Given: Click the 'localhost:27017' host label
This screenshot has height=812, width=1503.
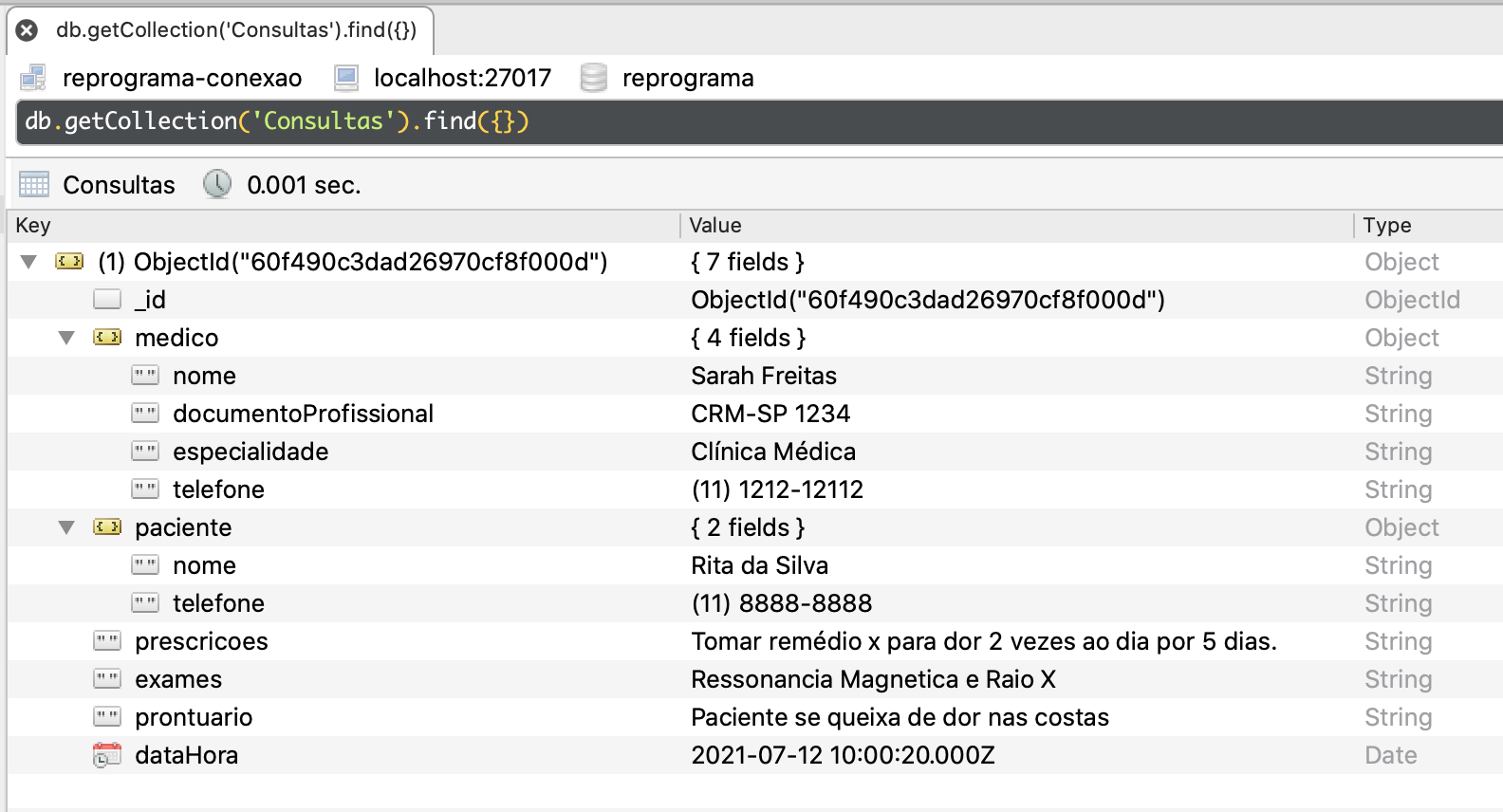Looking at the screenshot, I should pos(462,78).
